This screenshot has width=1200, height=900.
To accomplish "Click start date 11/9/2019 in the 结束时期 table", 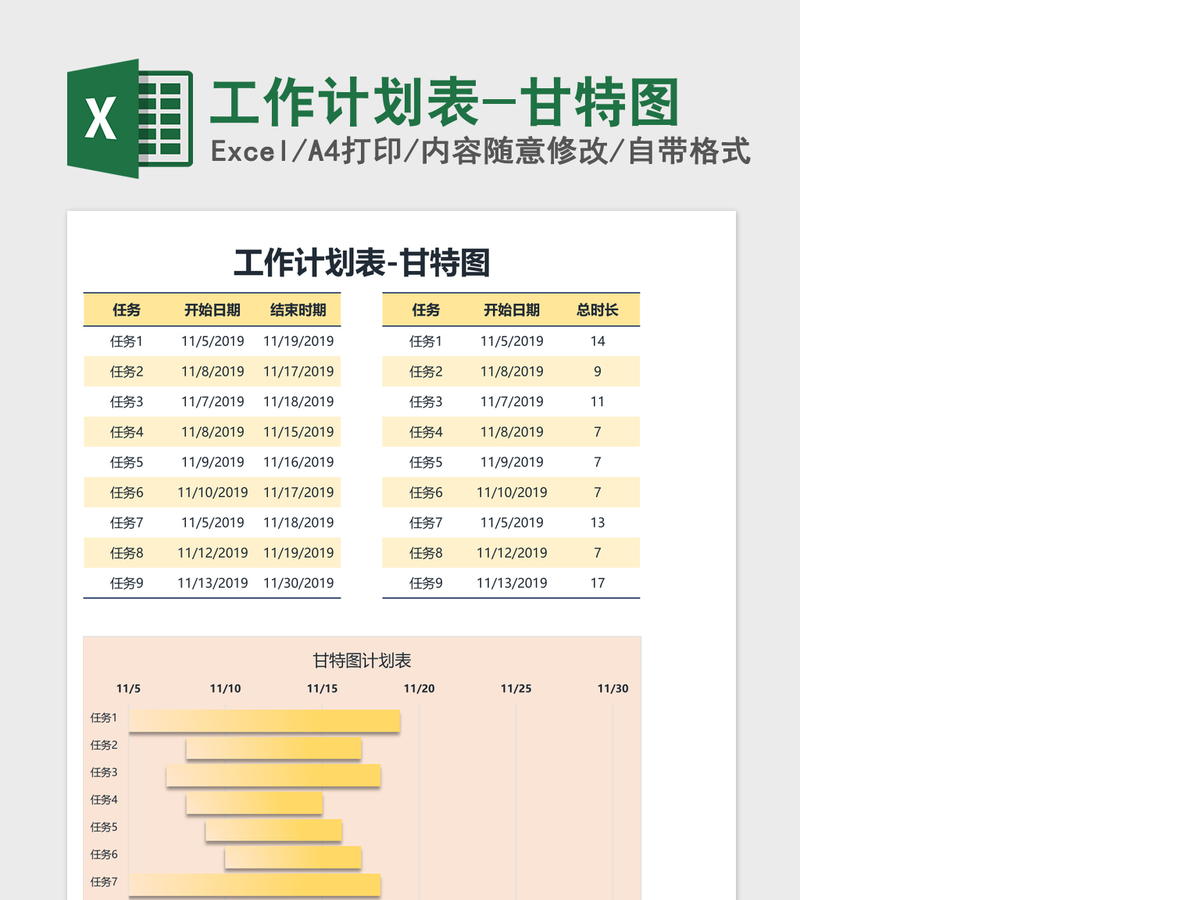I will coord(213,462).
